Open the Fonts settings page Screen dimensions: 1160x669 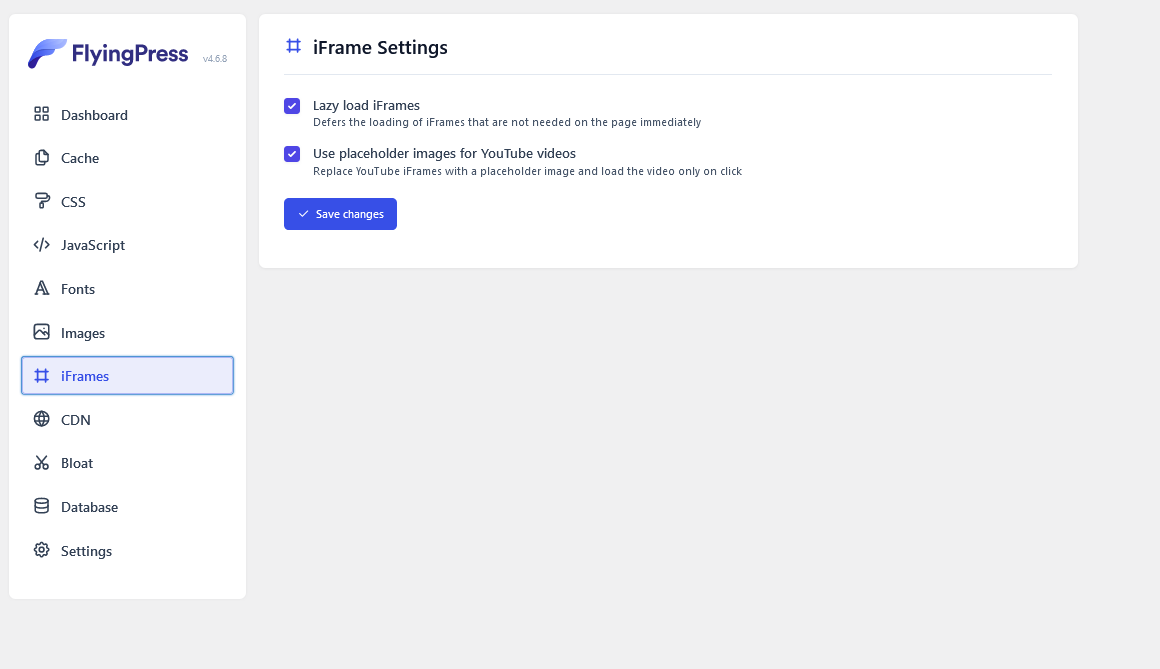pyautogui.click(x=127, y=289)
